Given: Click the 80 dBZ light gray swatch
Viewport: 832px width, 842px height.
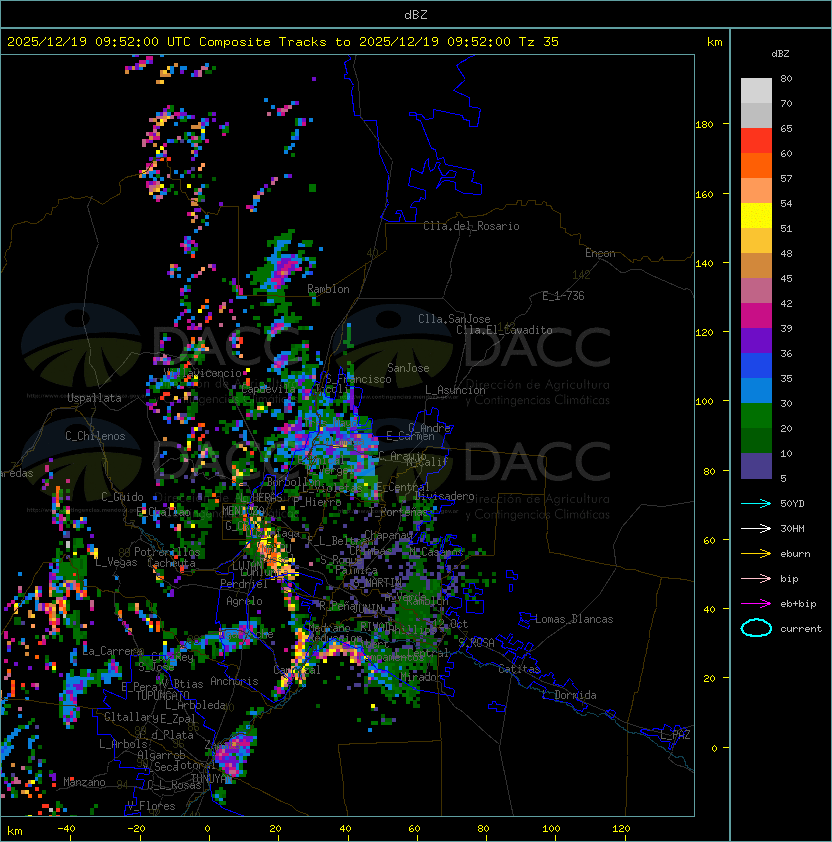Looking at the screenshot, I should [x=756, y=90].
